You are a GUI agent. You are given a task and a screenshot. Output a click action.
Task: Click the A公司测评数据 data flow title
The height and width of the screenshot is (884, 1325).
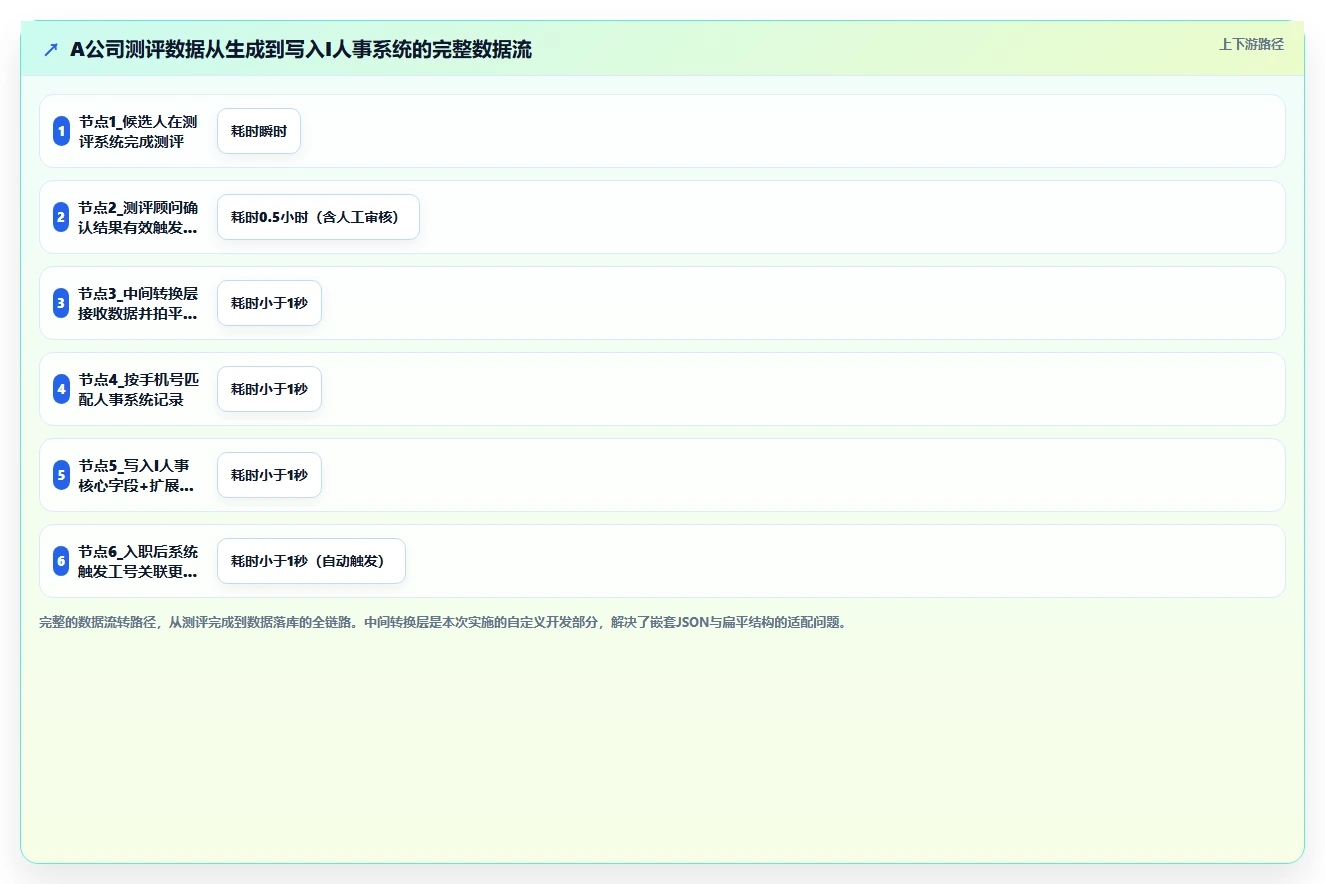pyautogui.click(x=301, y=49)
